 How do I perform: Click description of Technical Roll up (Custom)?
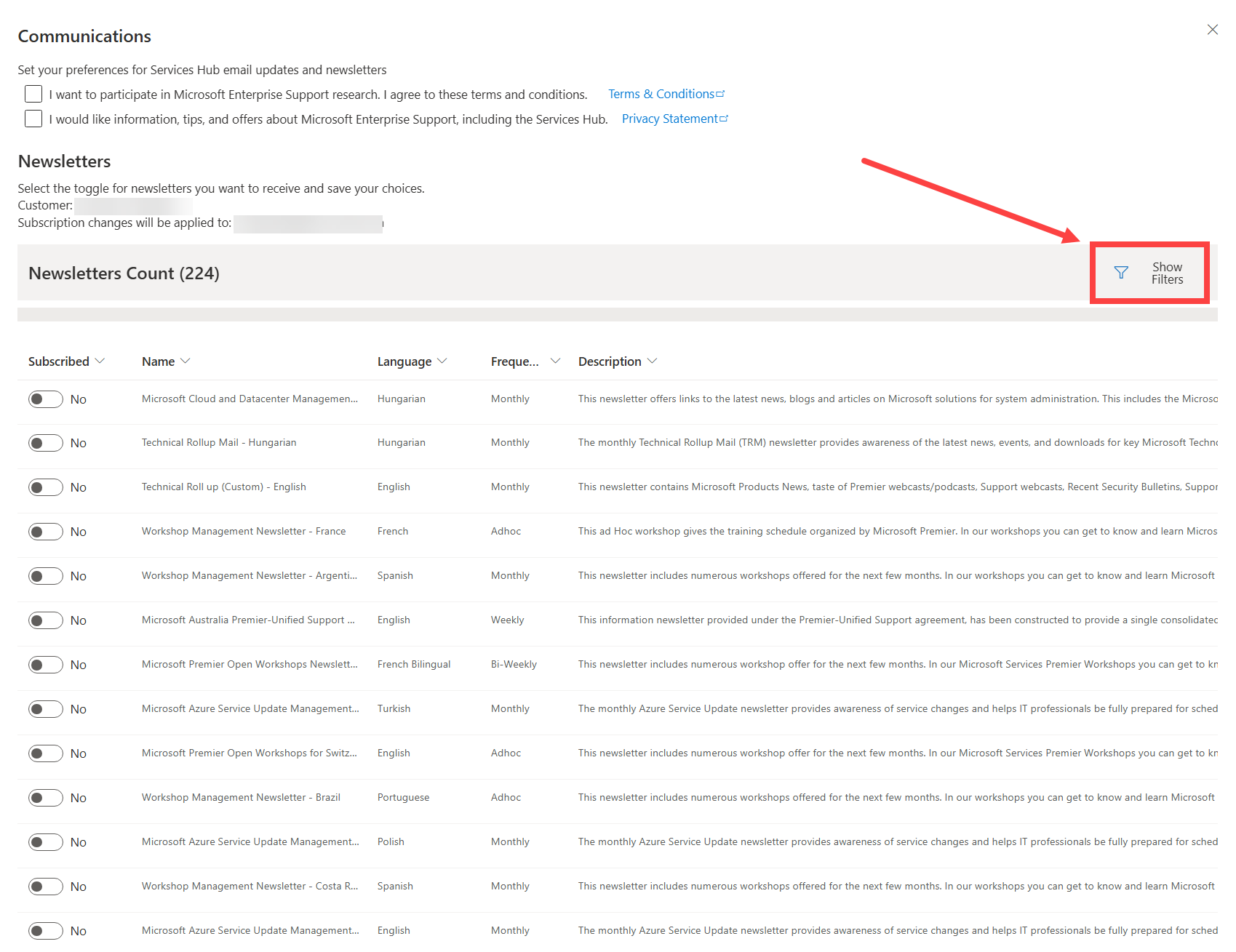coord(898,487)
